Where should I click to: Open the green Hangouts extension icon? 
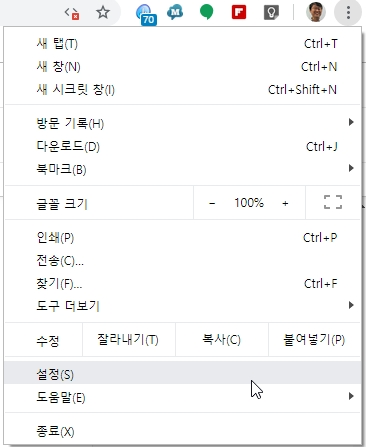tap(207, 12)
